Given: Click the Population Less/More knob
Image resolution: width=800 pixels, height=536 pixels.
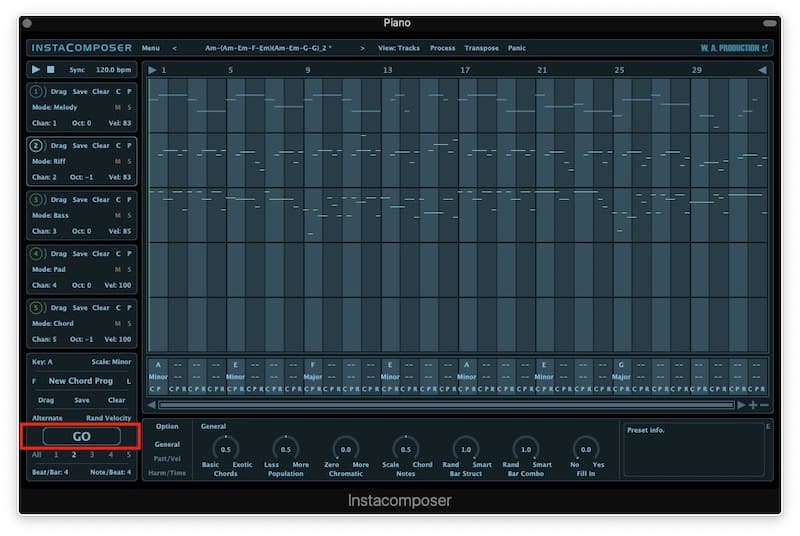Looking at the screenshot, I should (286, 449).
